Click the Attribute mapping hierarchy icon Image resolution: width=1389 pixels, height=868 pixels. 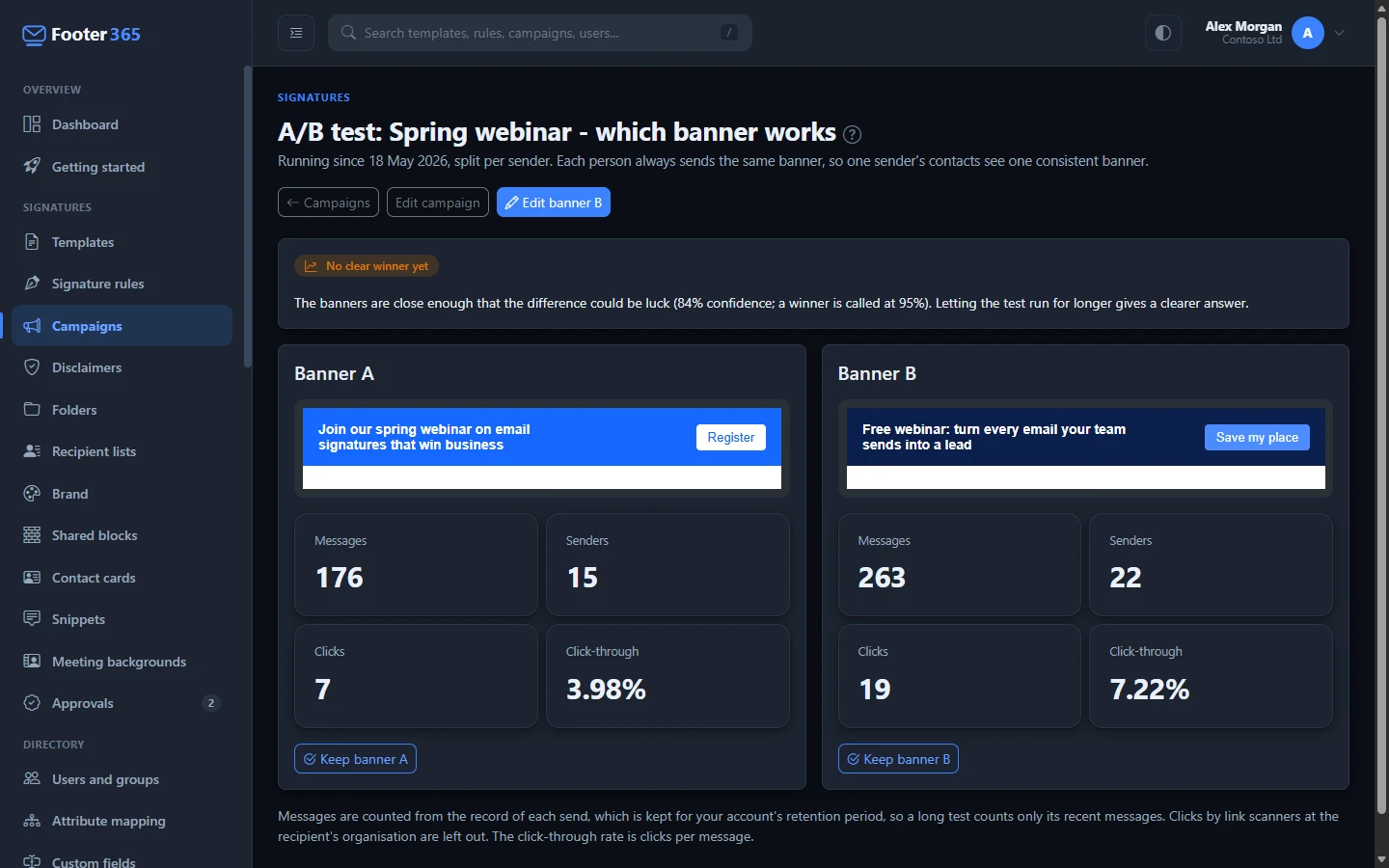(32, 821)
